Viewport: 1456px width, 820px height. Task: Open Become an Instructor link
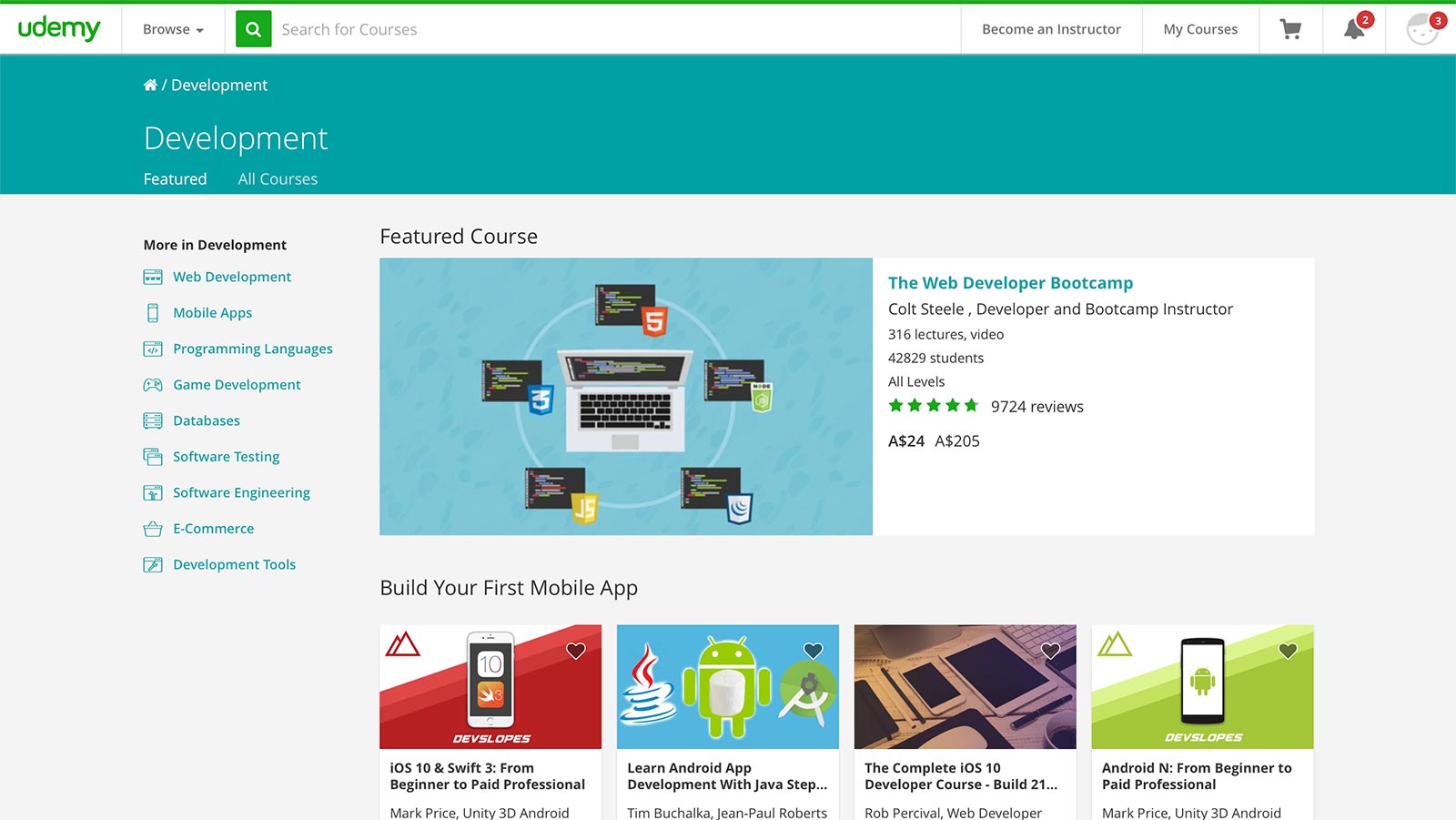pos(1051,29)
